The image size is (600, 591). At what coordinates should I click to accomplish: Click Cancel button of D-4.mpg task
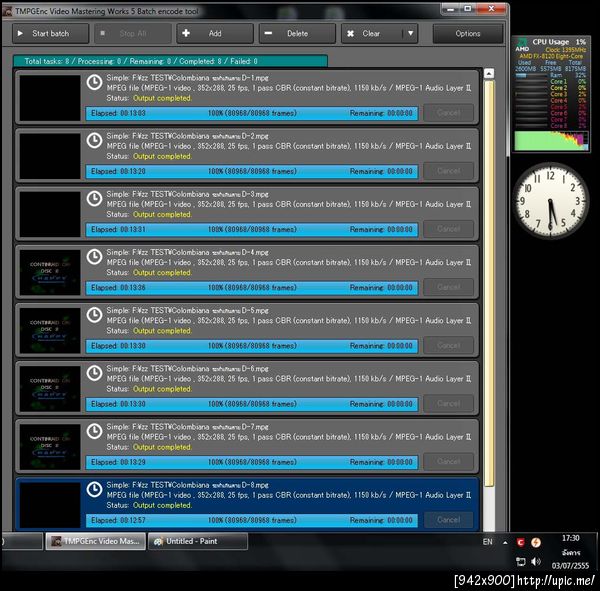point(448,287)
